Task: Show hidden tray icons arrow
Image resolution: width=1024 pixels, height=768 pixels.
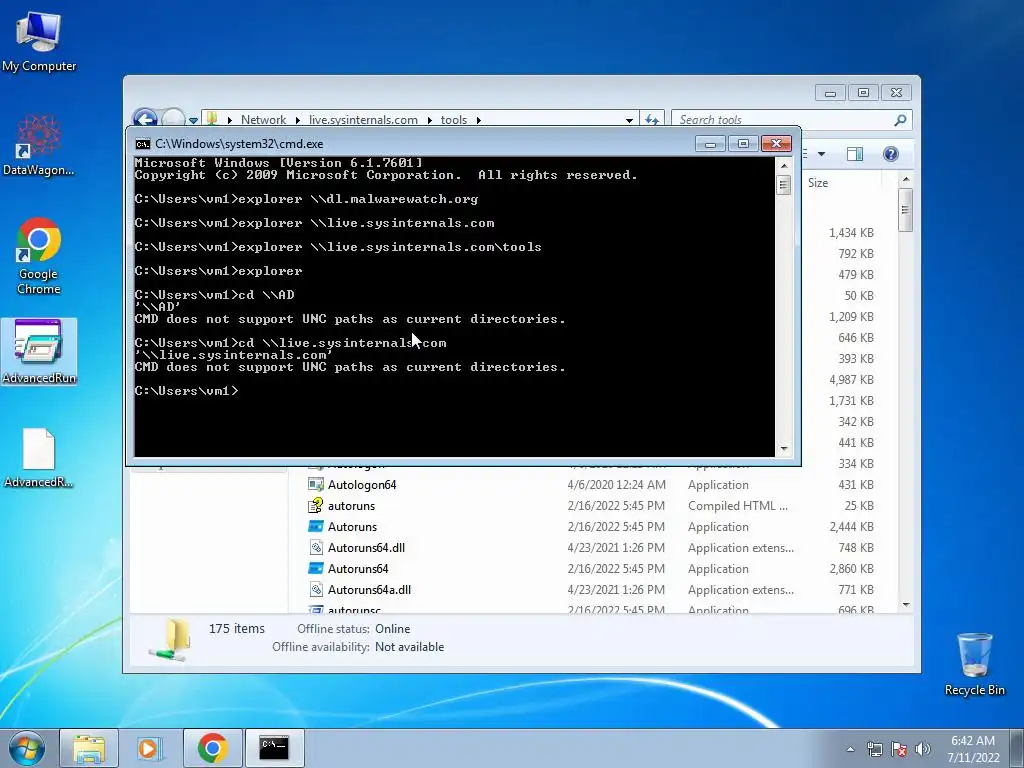Action: pos(850,749)
